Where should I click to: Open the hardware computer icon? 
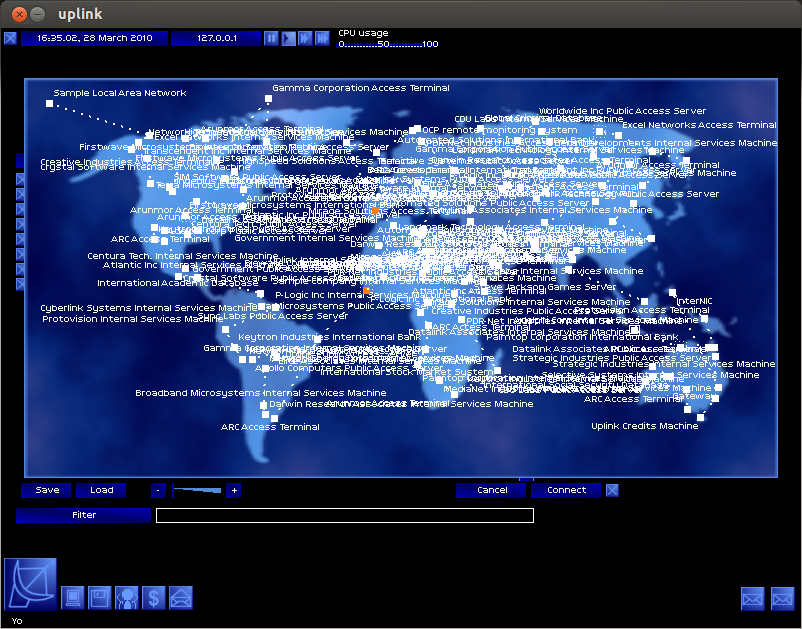[73, 597]
